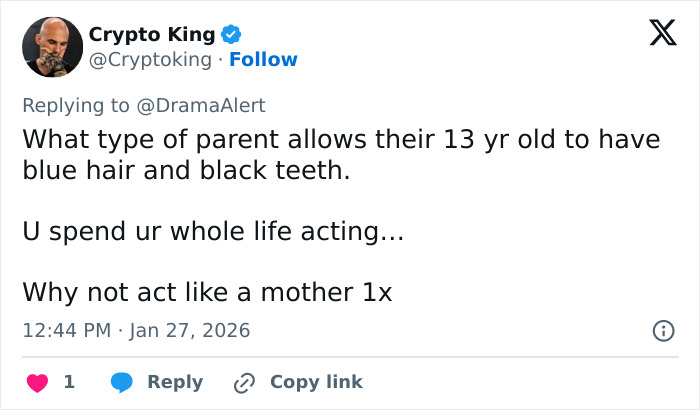Click the Jan 27, 2026 date
Viewport: 700px width, 410px height.
click(x=189, y=330)
